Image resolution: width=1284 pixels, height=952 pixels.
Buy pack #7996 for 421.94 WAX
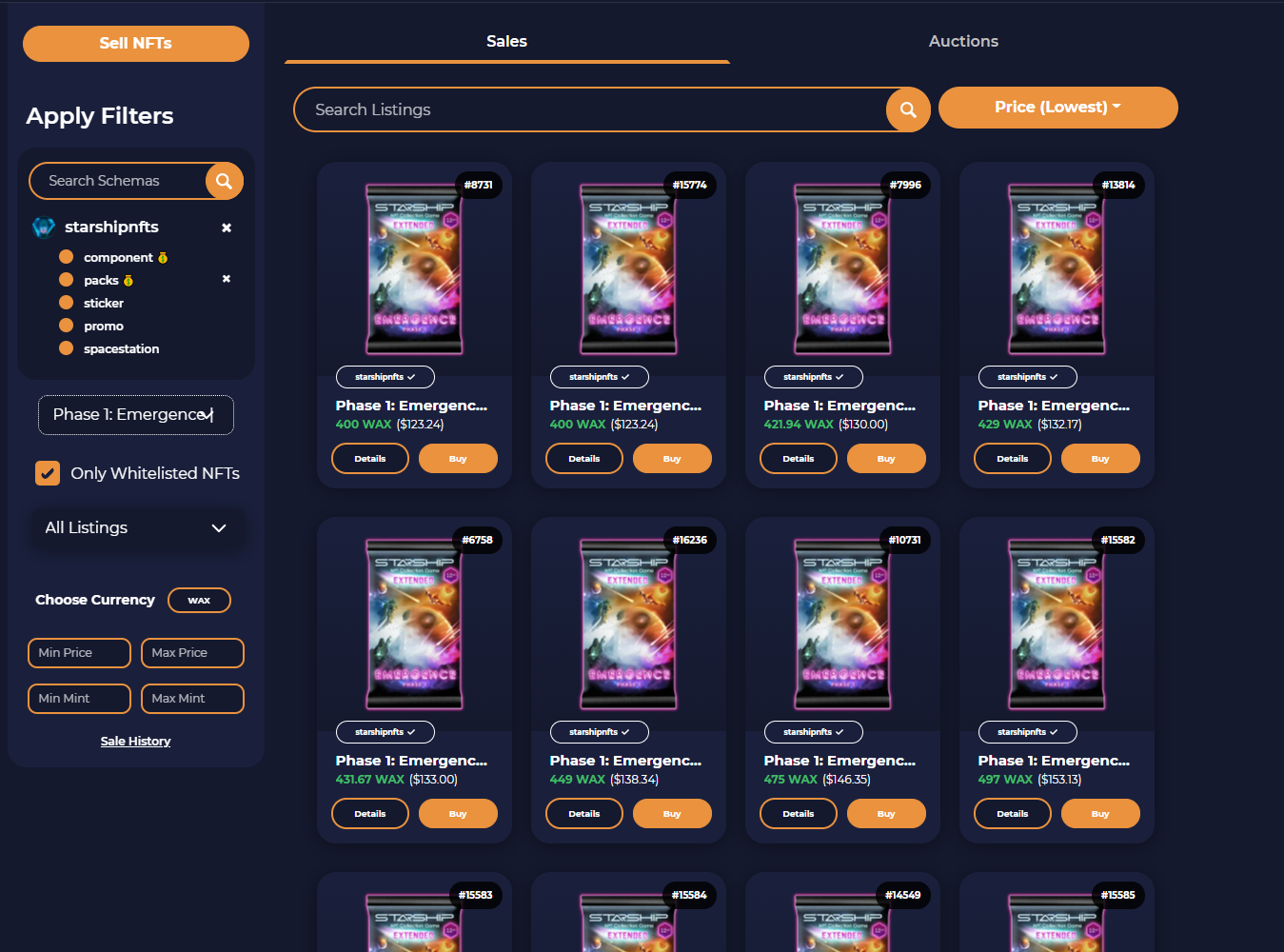[886, 459]
